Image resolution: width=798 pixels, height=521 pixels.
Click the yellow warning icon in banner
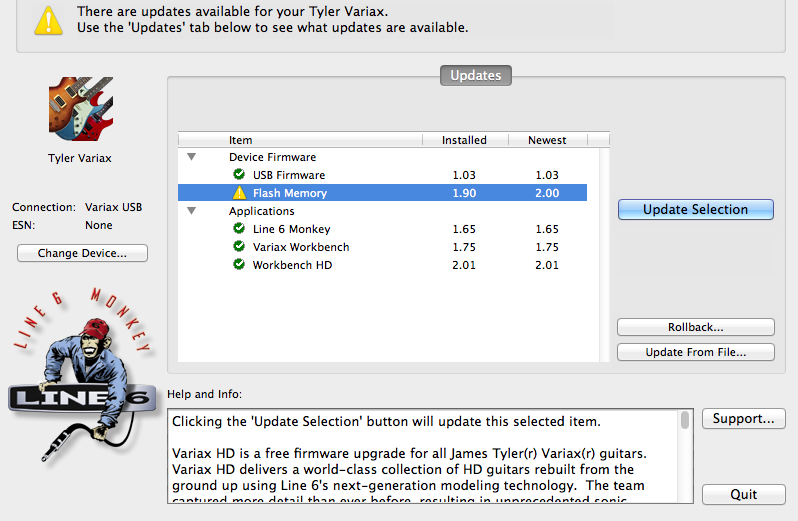point(48,19)
